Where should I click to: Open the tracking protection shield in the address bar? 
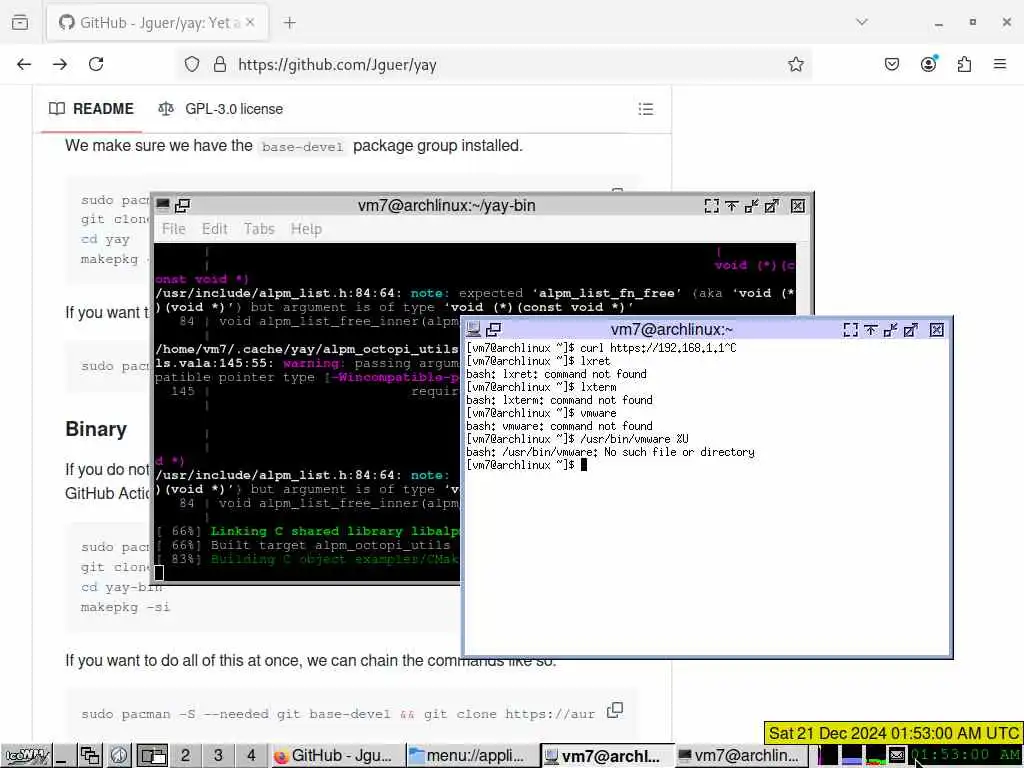click(x=191, y=64)
